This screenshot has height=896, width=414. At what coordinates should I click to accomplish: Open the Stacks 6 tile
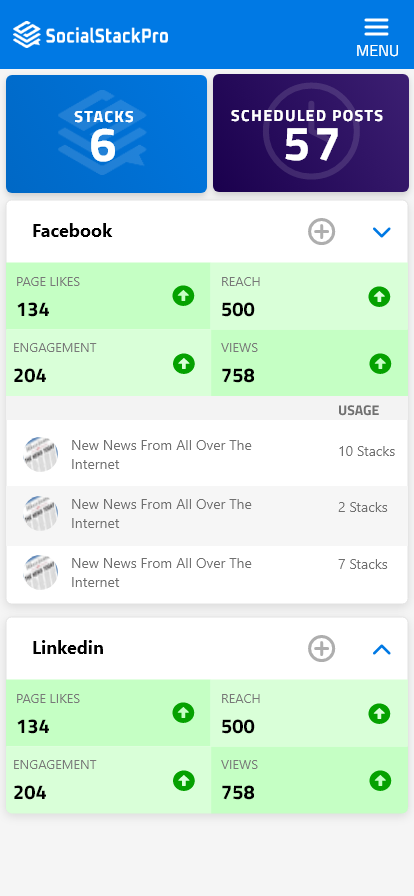click(106, 134)
